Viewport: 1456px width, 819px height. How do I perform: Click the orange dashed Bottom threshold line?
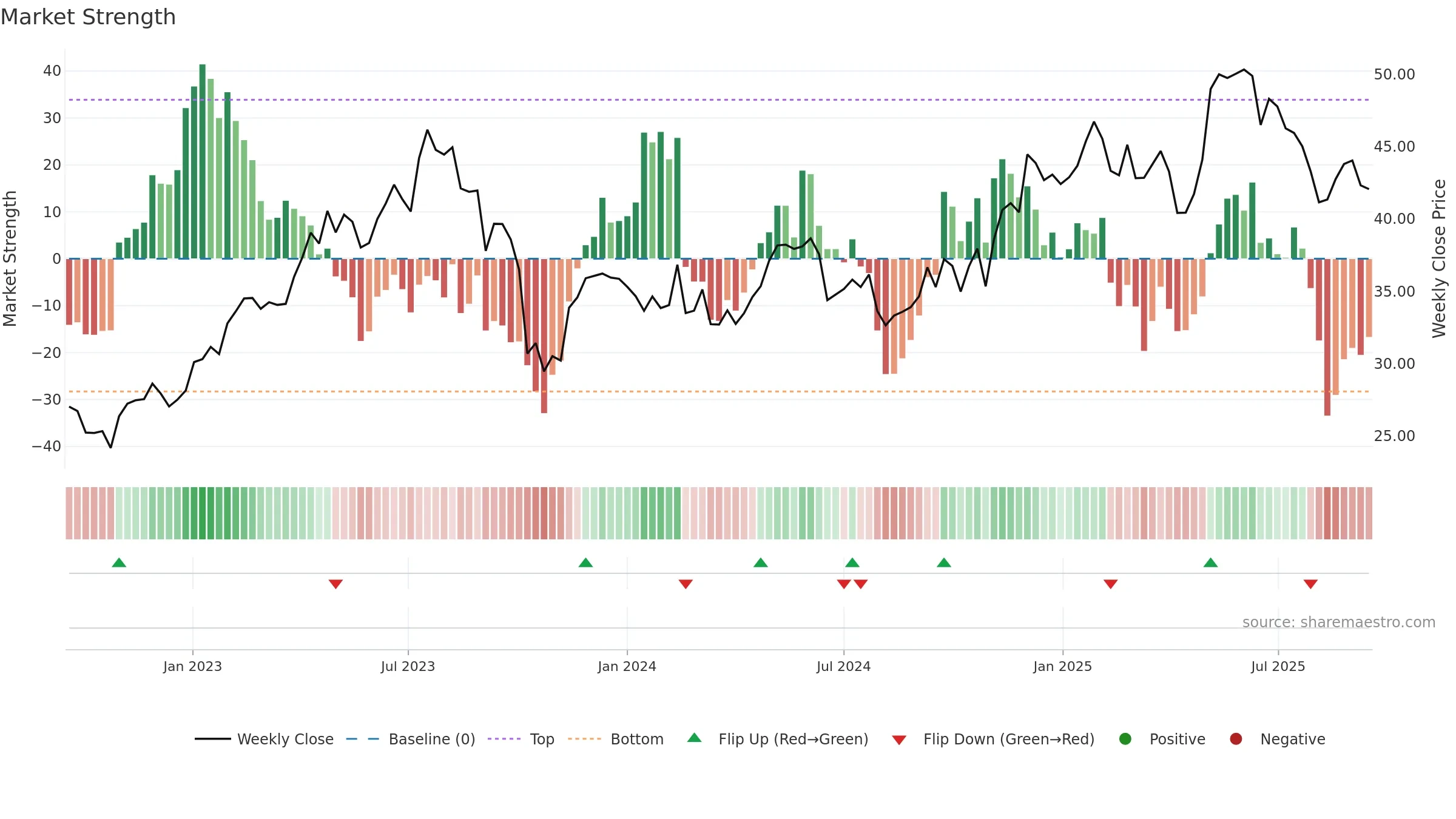tap(719, 391)
